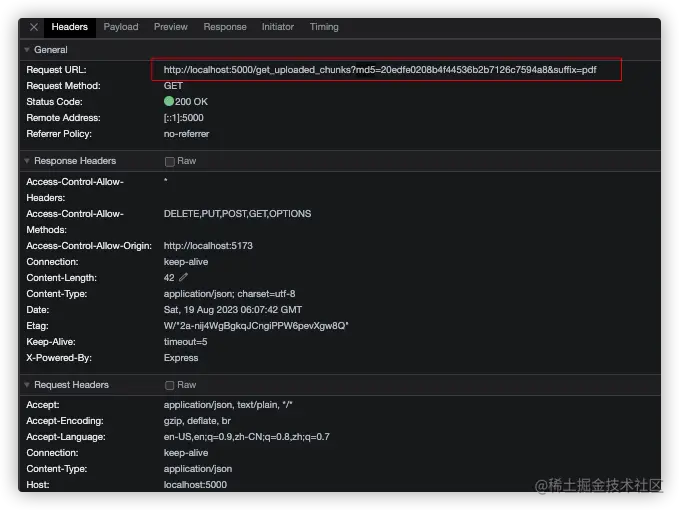
Task: Click the green status dot beside 200 OK
Action: coord(169,101)
